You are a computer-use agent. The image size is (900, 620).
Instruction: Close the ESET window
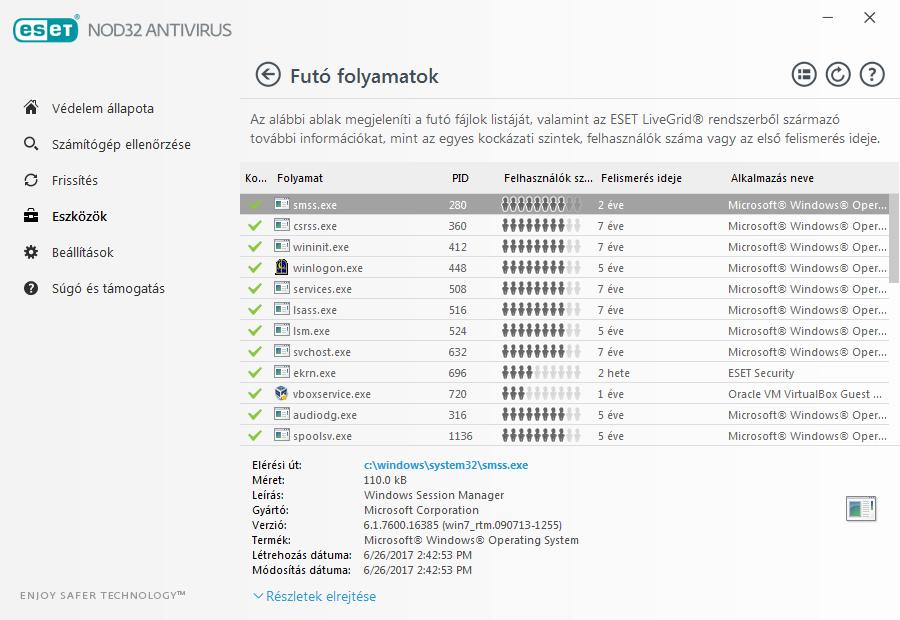(x=870, y=18)
